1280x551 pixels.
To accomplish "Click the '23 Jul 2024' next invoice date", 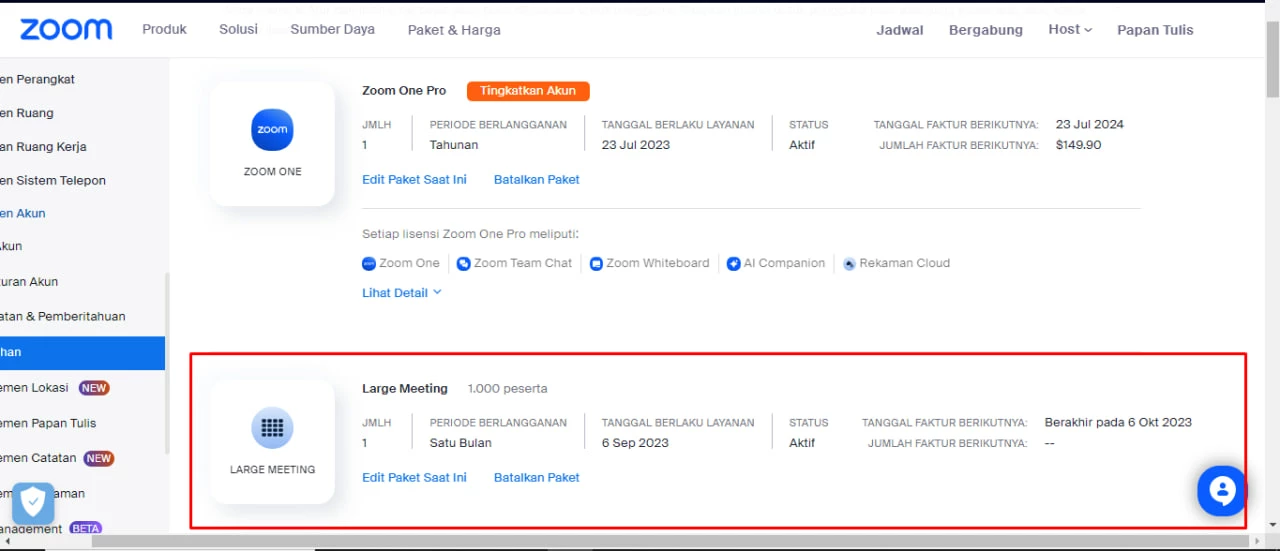I will tap(1090, 125).
